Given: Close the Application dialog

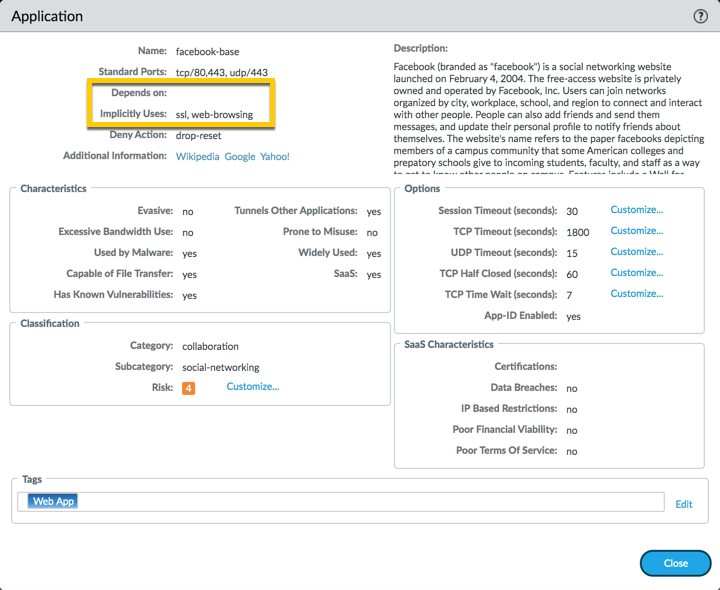Looking at the screenshot, I should [675, 563].
